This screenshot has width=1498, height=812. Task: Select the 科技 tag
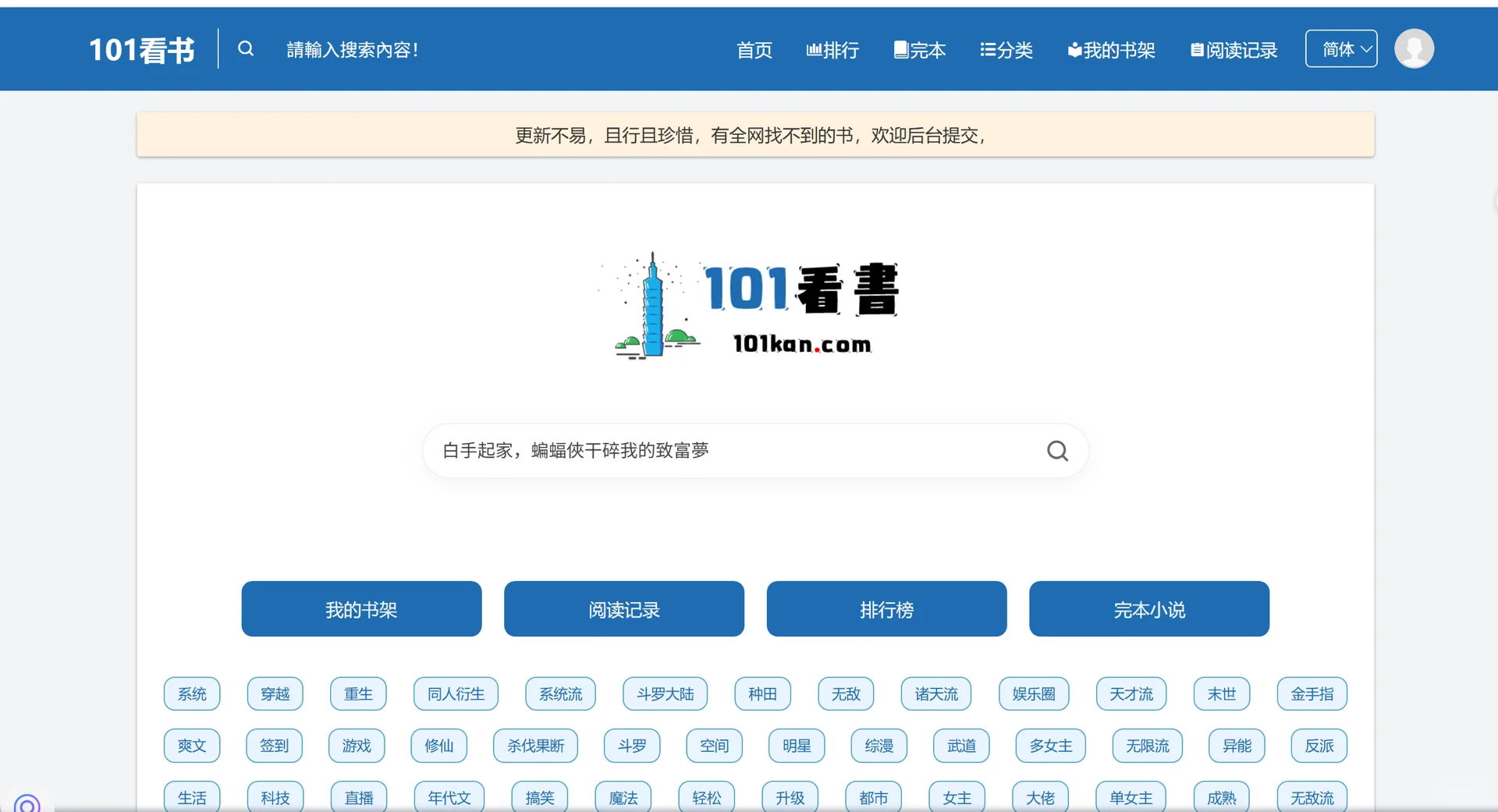pyautogui.click(x=275, y=797)
